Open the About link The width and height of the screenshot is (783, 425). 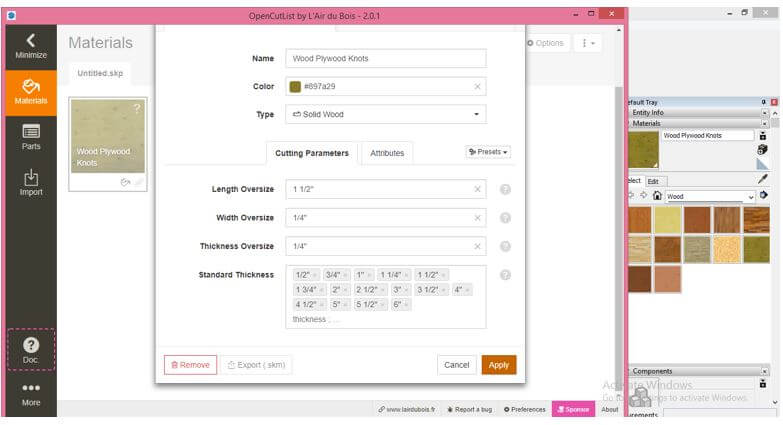pos(610,410)
